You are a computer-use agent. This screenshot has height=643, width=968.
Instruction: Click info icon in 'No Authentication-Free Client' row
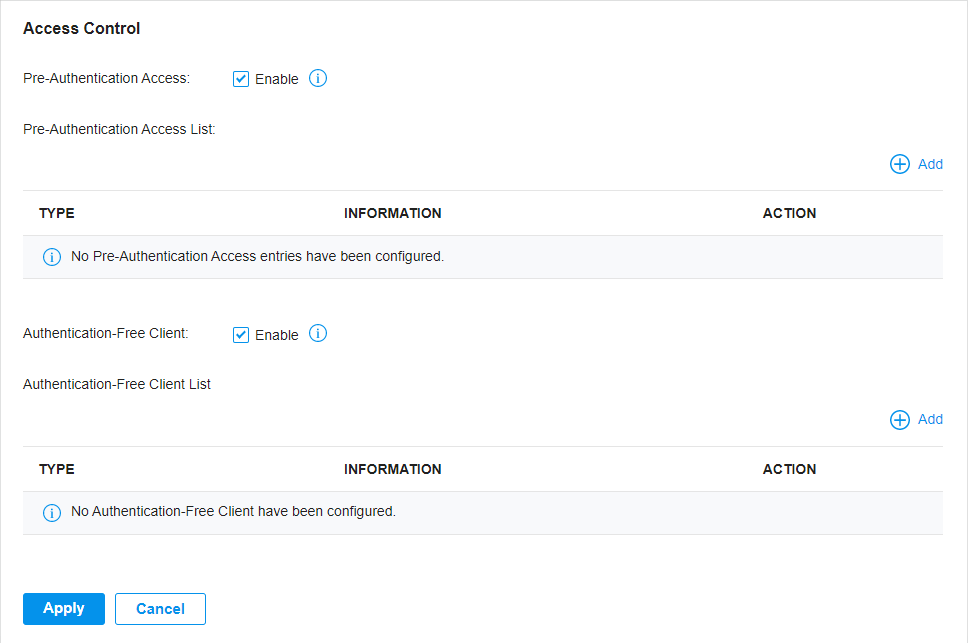(52, 512)
